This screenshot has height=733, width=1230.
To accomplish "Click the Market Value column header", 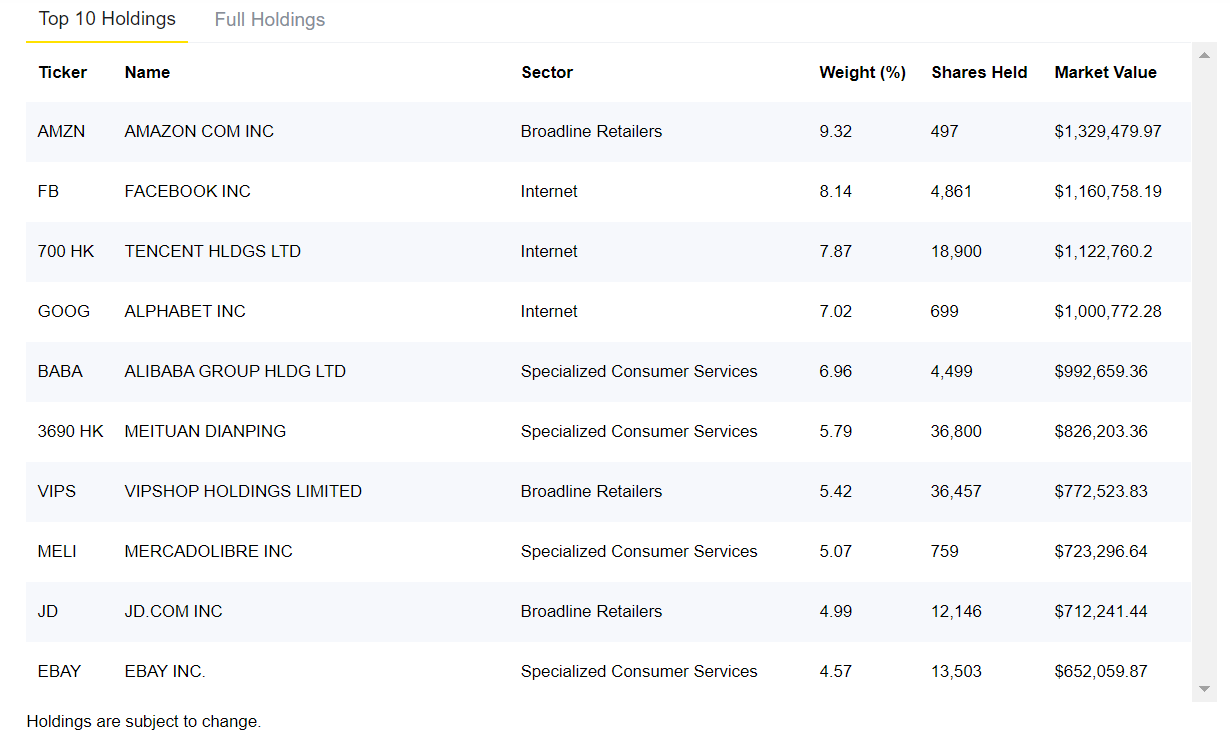I will (1105, 72).
